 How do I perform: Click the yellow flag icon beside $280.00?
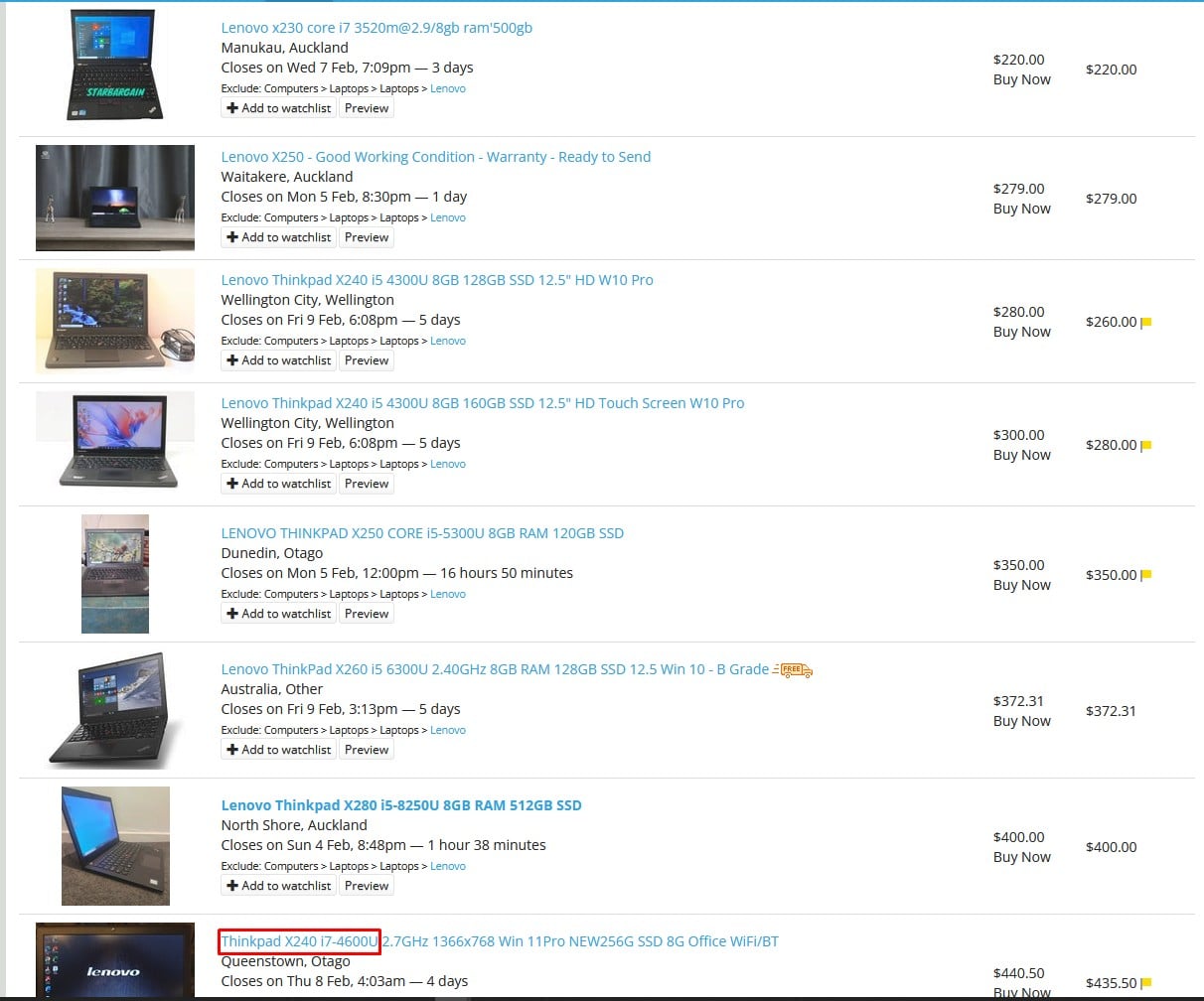pos(1145,446)
